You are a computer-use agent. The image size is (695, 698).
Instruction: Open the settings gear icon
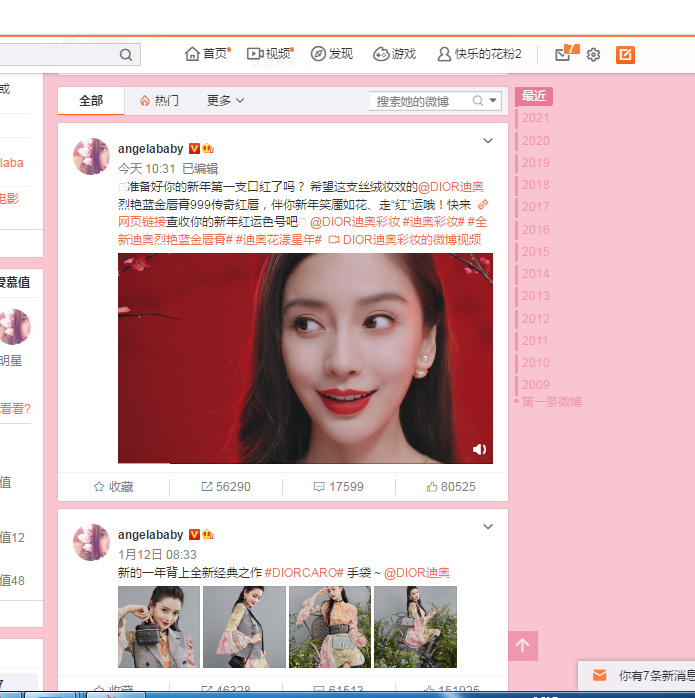[593, 55]
